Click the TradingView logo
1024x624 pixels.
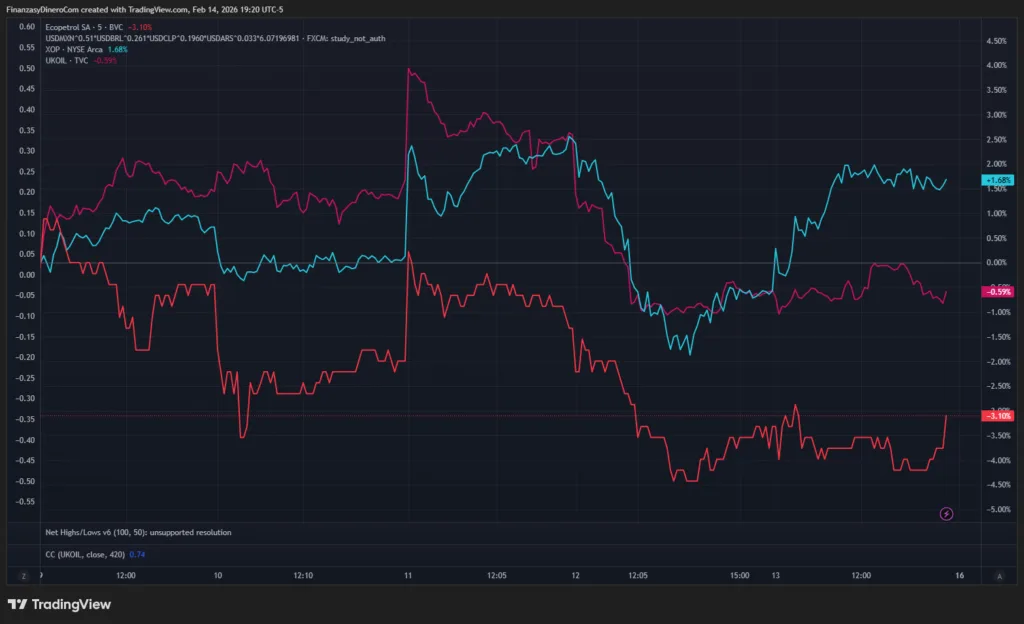(x=60, y=604)
